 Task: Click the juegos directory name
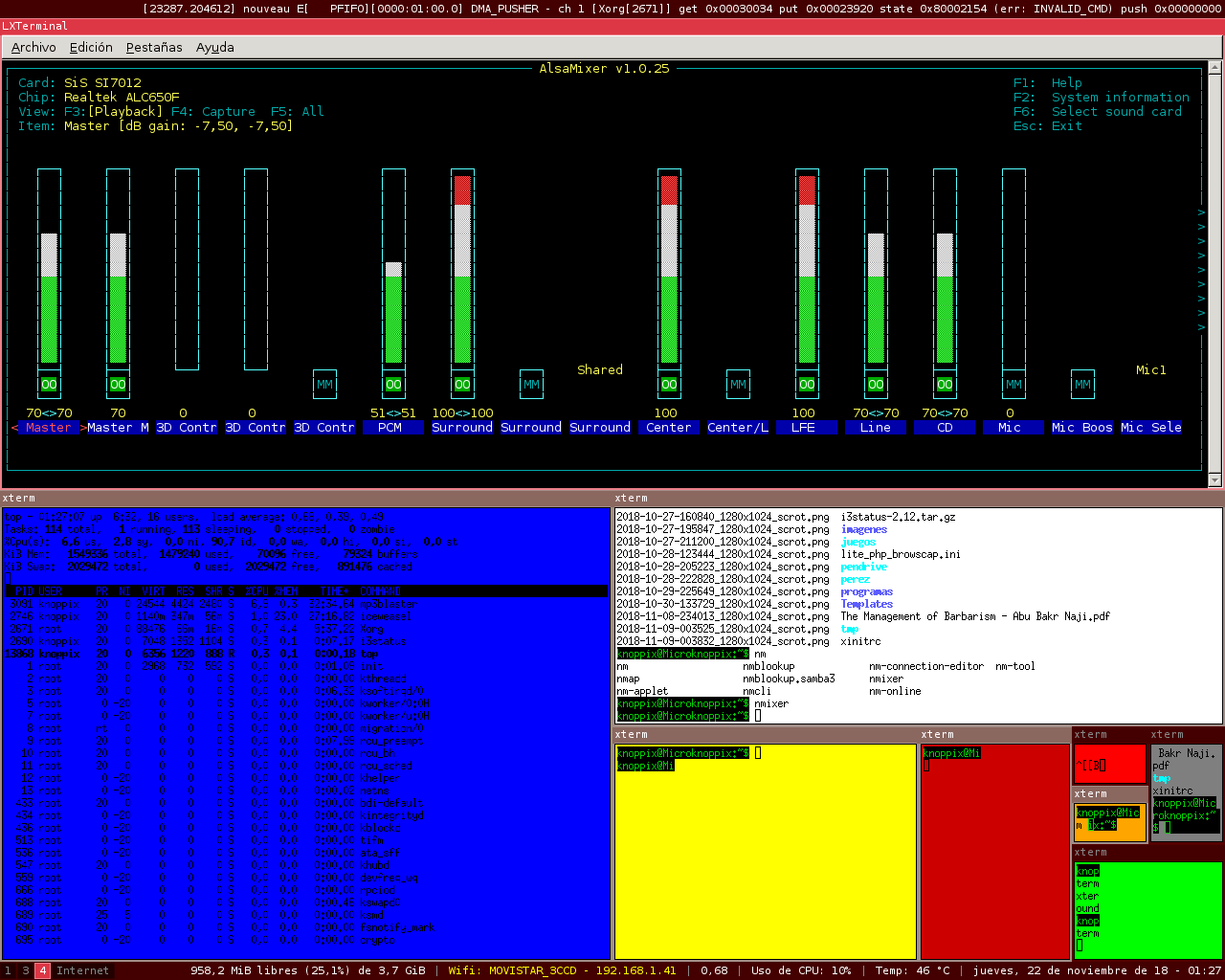[858, 543]
